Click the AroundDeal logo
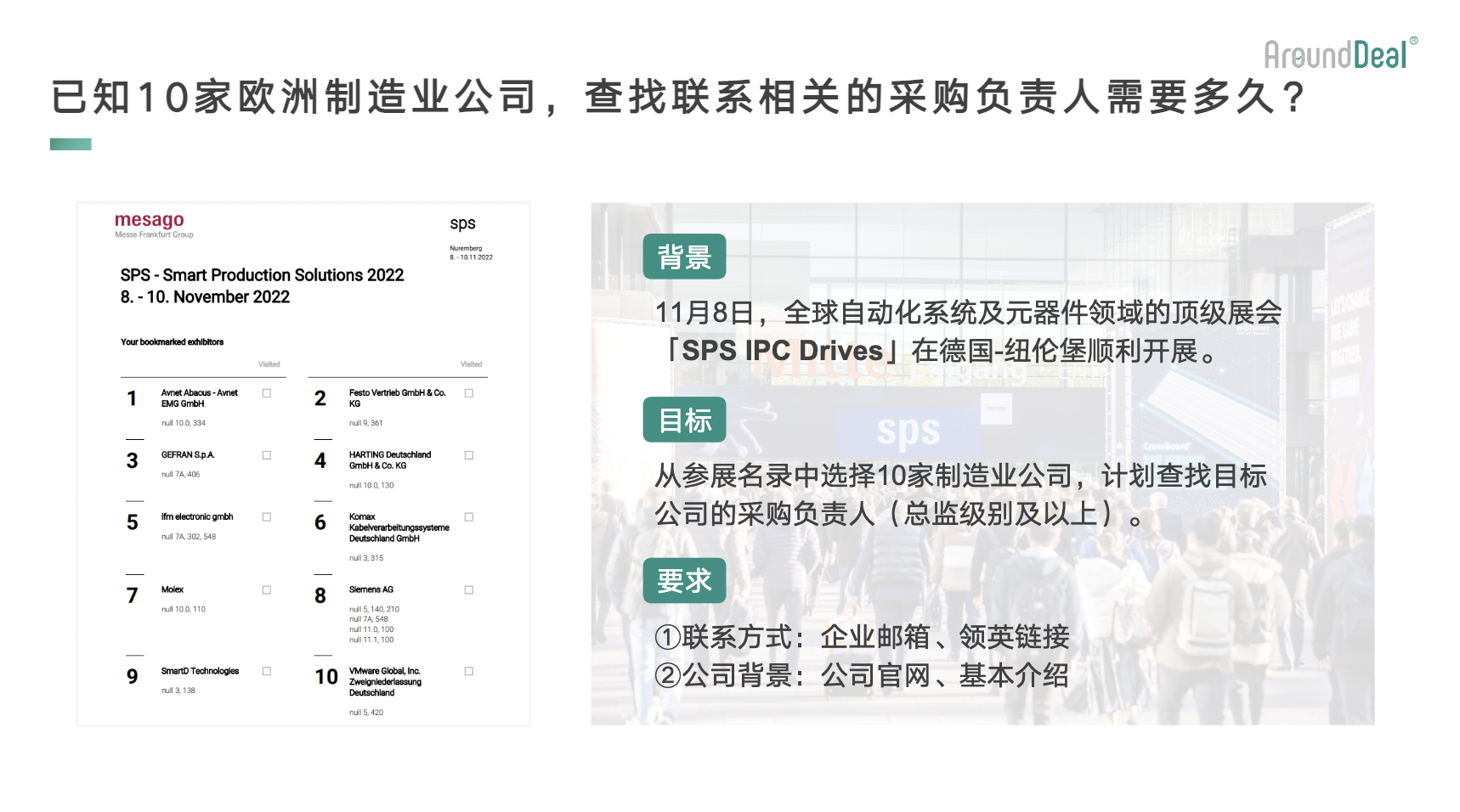The image size is (1460, 812). [1340, 54]
